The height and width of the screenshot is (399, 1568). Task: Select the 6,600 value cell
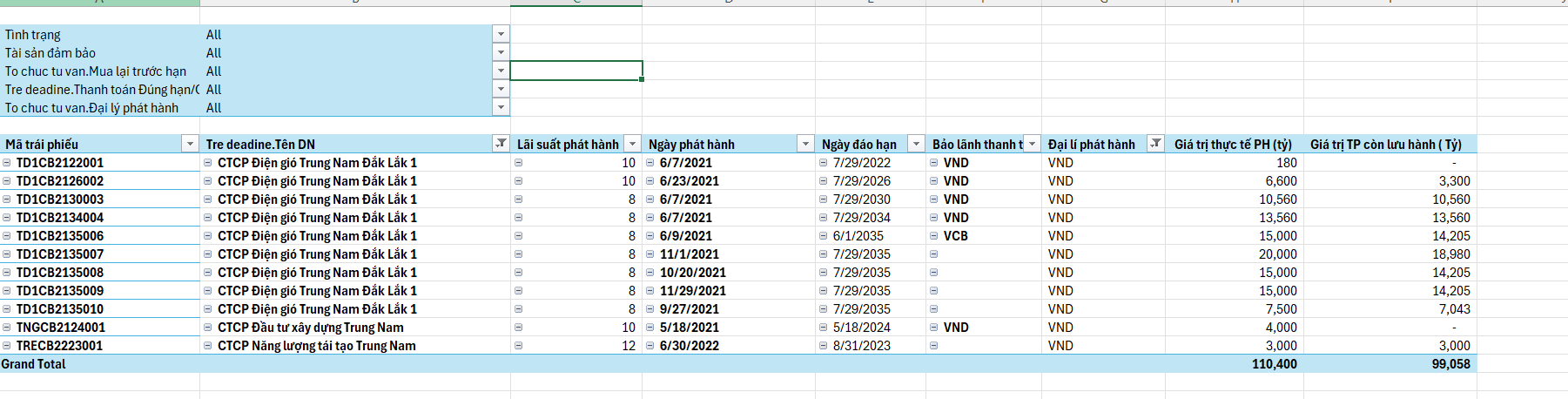tap(1234, 181)
